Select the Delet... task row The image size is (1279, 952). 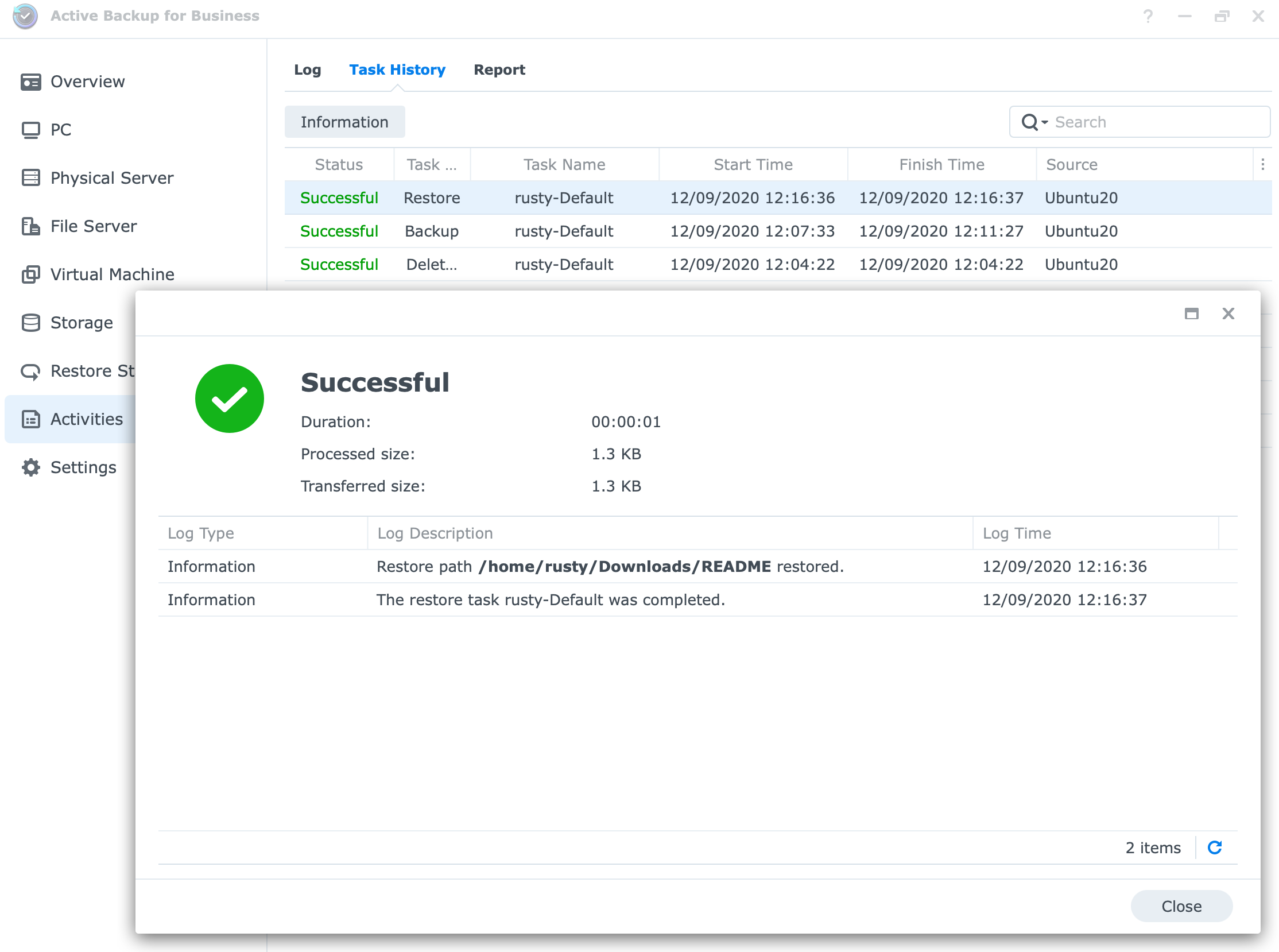pyautogui.click(x=778, y=265)
